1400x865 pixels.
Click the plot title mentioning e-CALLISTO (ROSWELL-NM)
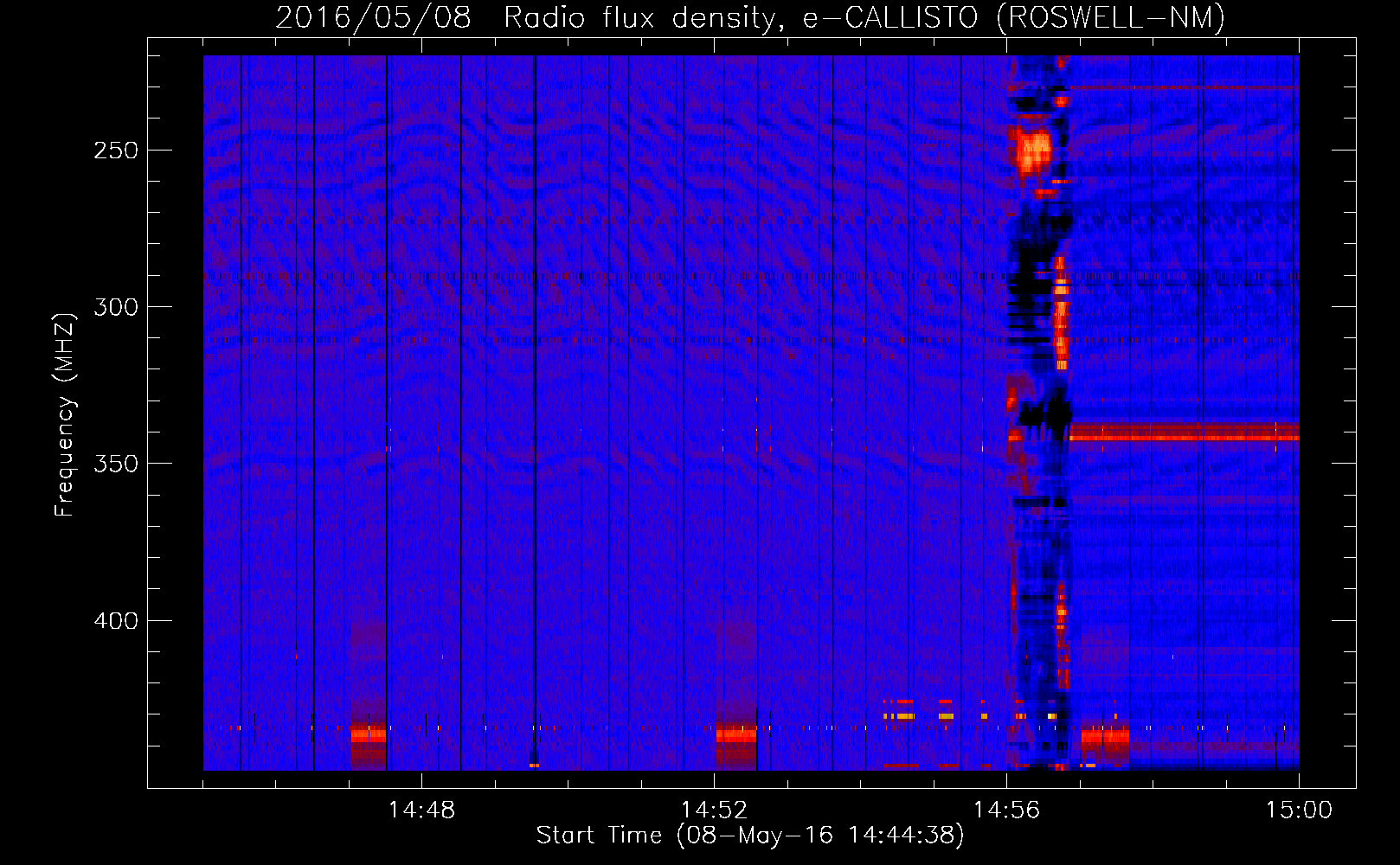750,17
